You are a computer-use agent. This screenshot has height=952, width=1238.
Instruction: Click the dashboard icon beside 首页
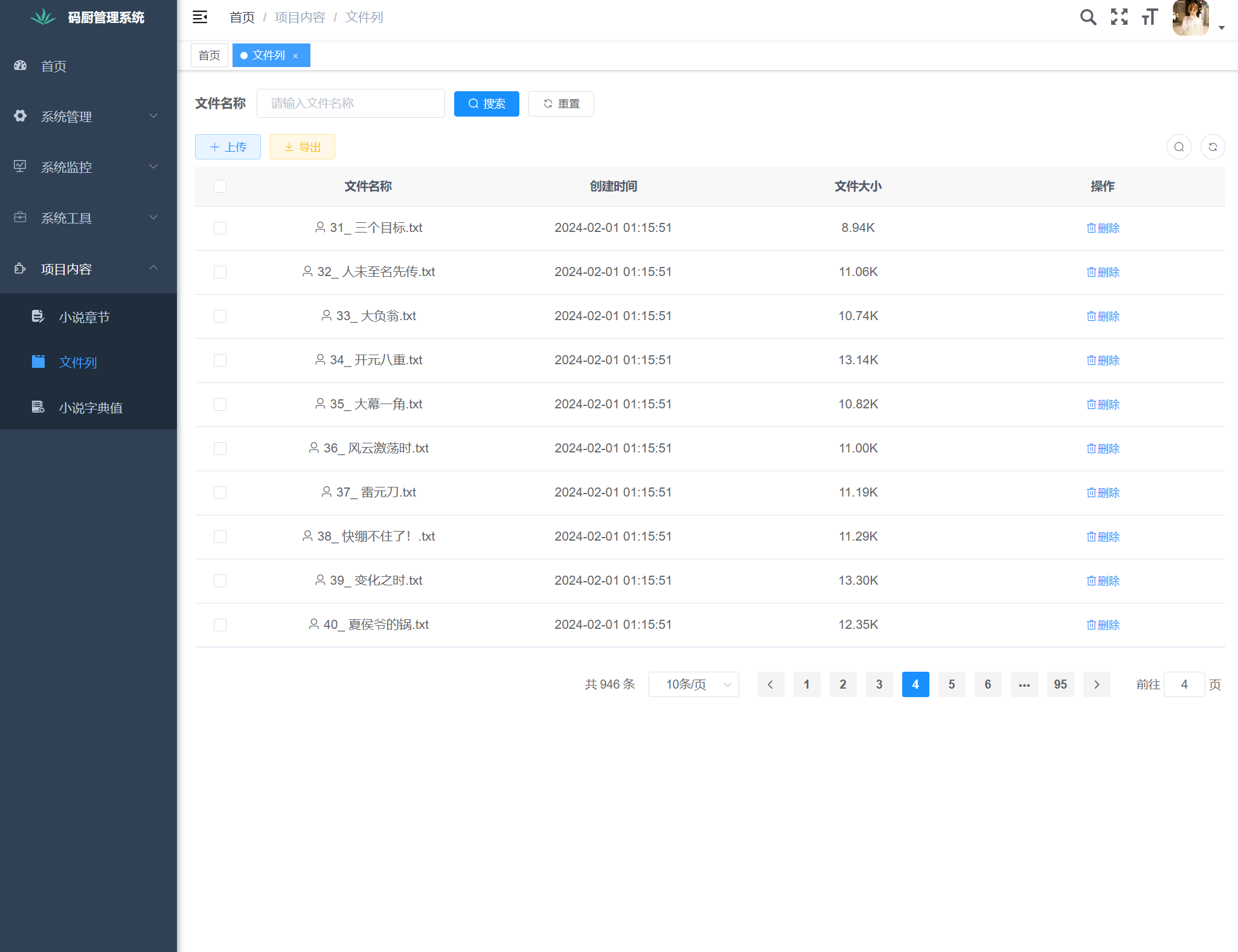pyautogui.click(x=21, y=65)
